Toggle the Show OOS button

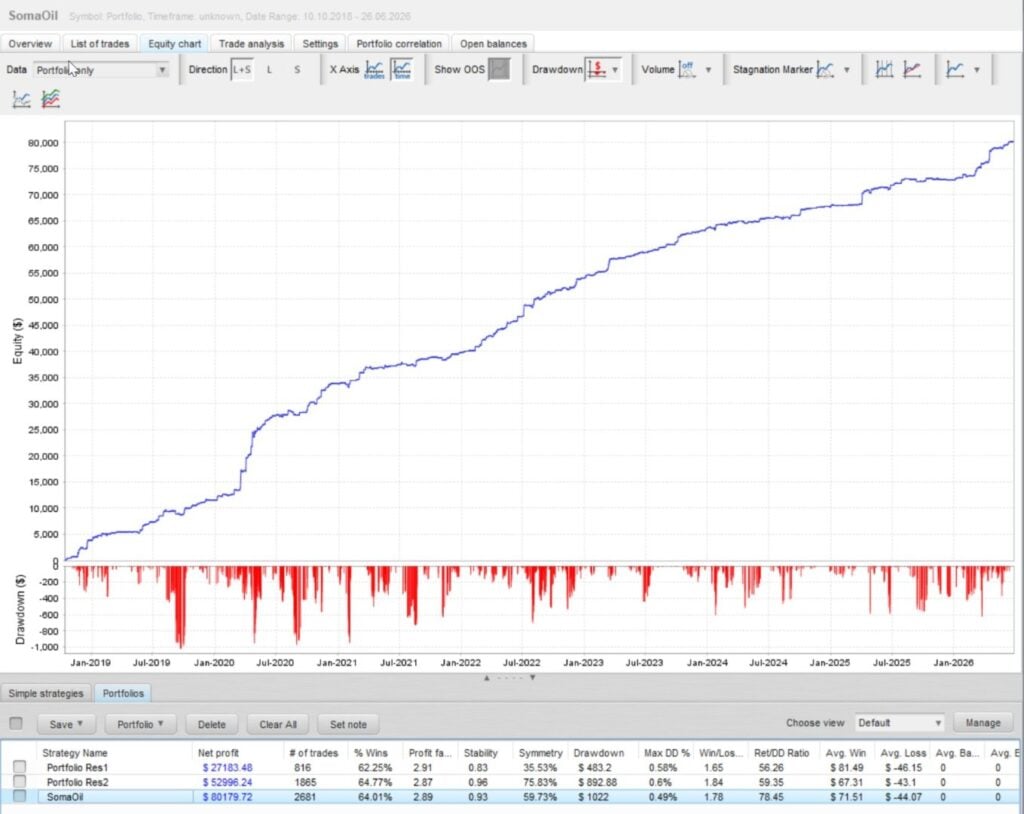coord(500,69)
